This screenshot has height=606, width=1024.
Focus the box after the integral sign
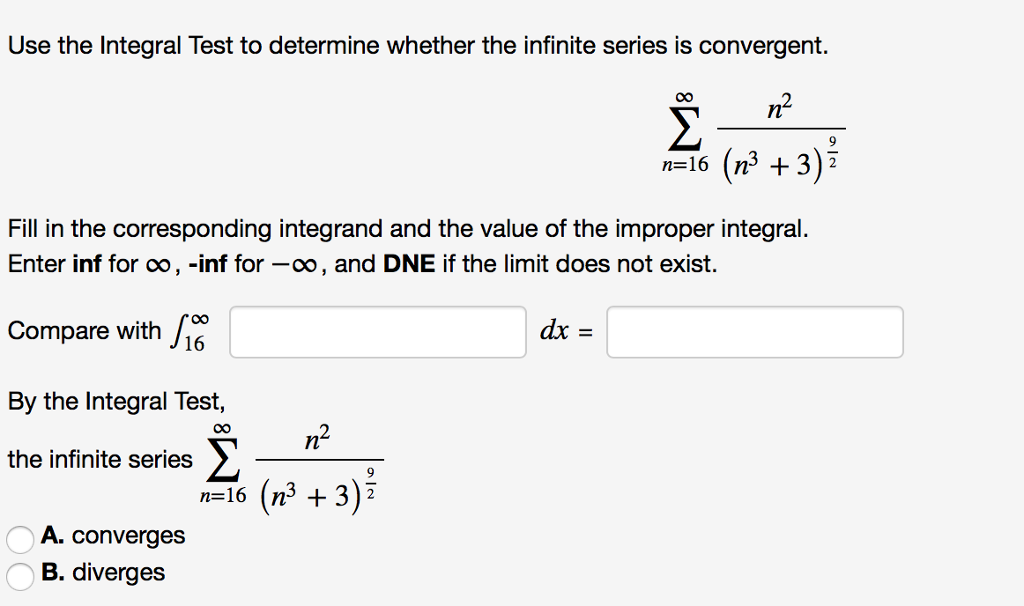pos(377,332)
